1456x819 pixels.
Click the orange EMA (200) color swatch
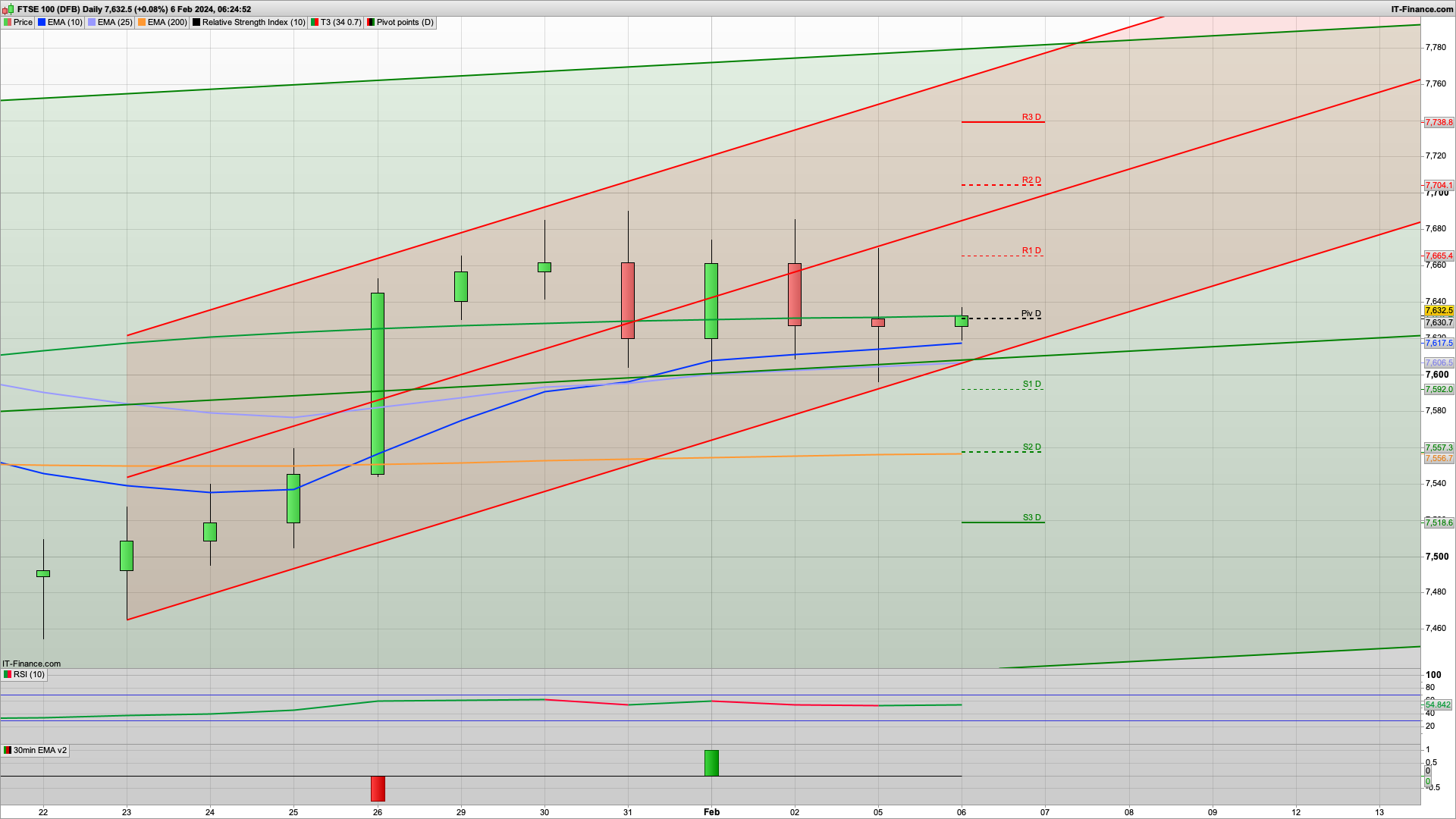(x=142, y=22)
